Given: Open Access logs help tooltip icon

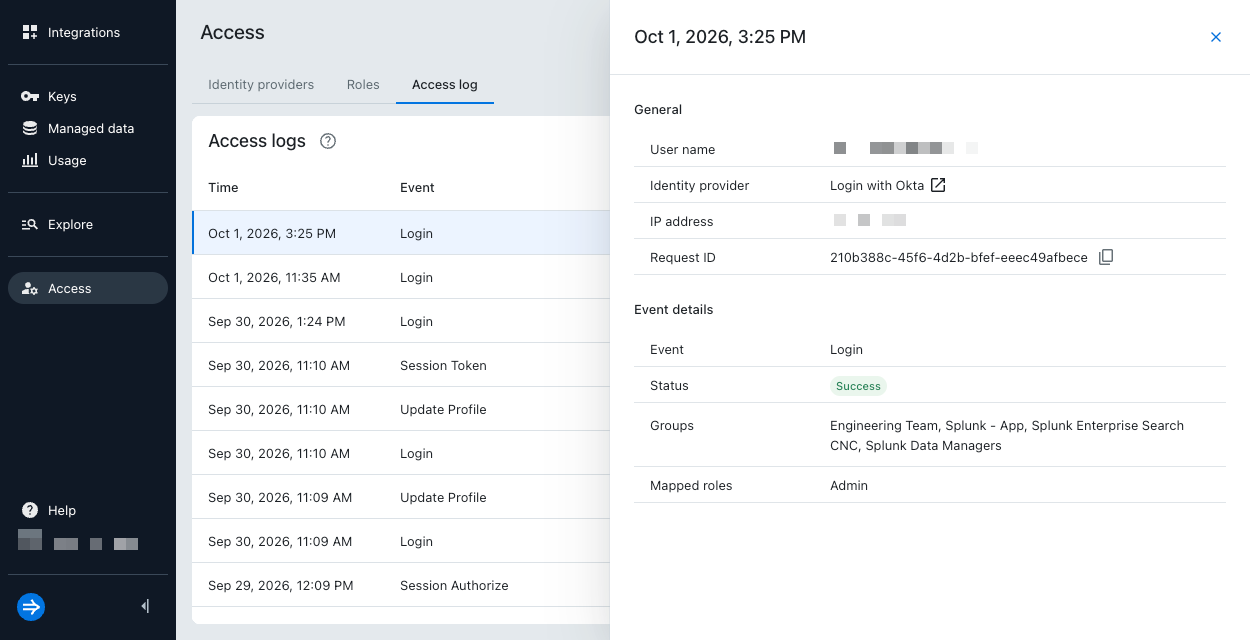Looking at the screenshot, I should [x=327, y=141].
